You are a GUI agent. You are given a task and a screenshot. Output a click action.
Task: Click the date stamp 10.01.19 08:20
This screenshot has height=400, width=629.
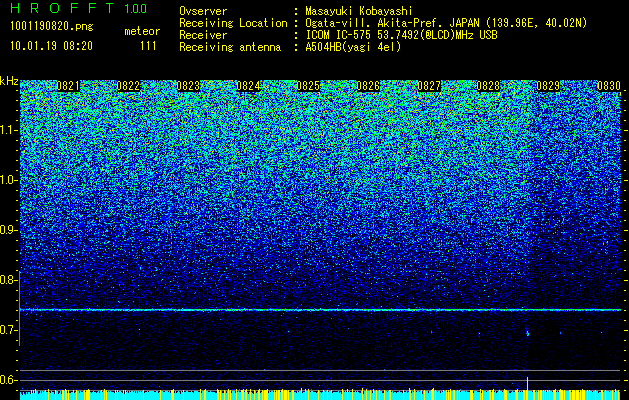click(x=51, y=46)
